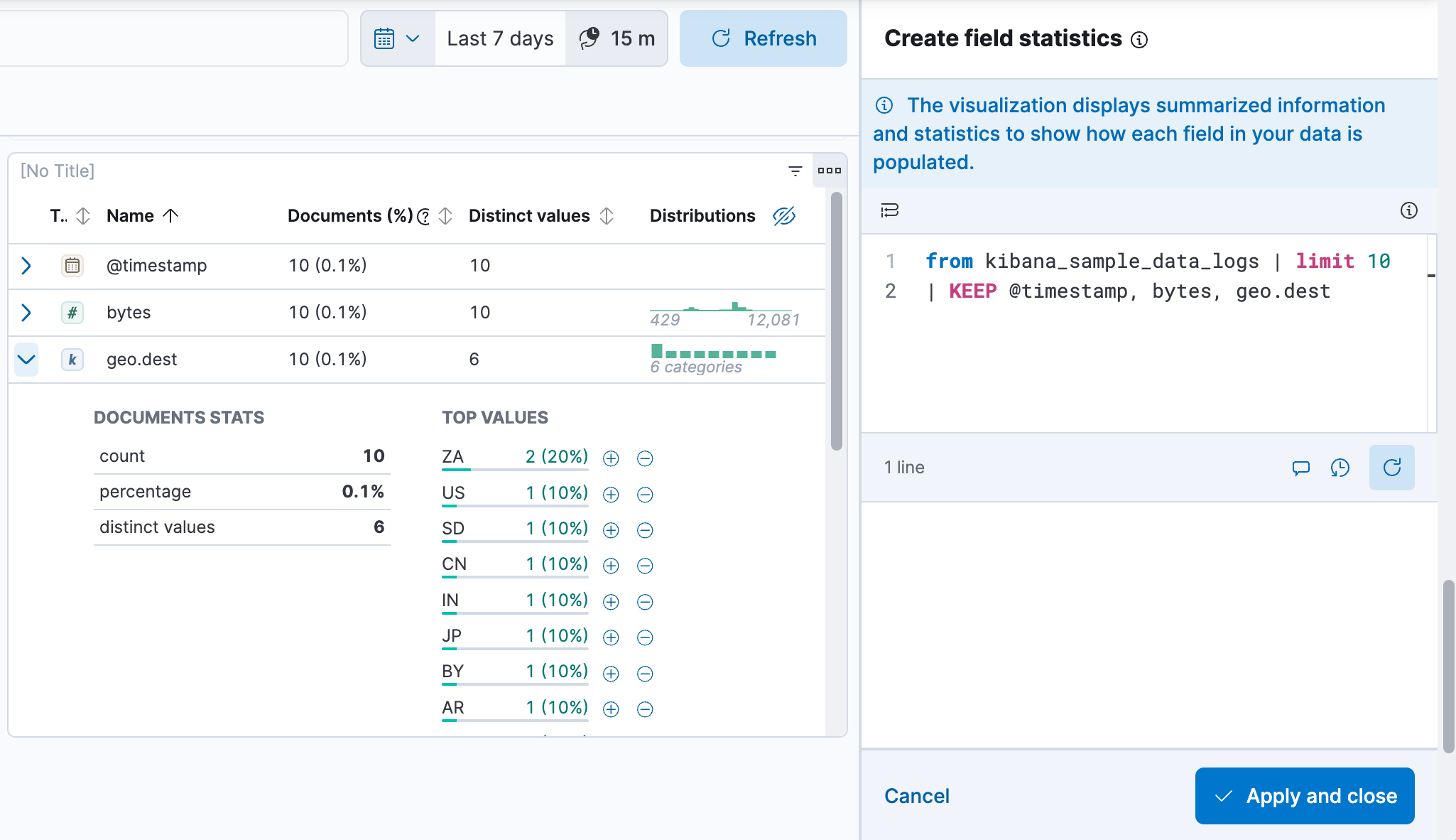Click the query history icon in editor

click(x=1341, y=467)
